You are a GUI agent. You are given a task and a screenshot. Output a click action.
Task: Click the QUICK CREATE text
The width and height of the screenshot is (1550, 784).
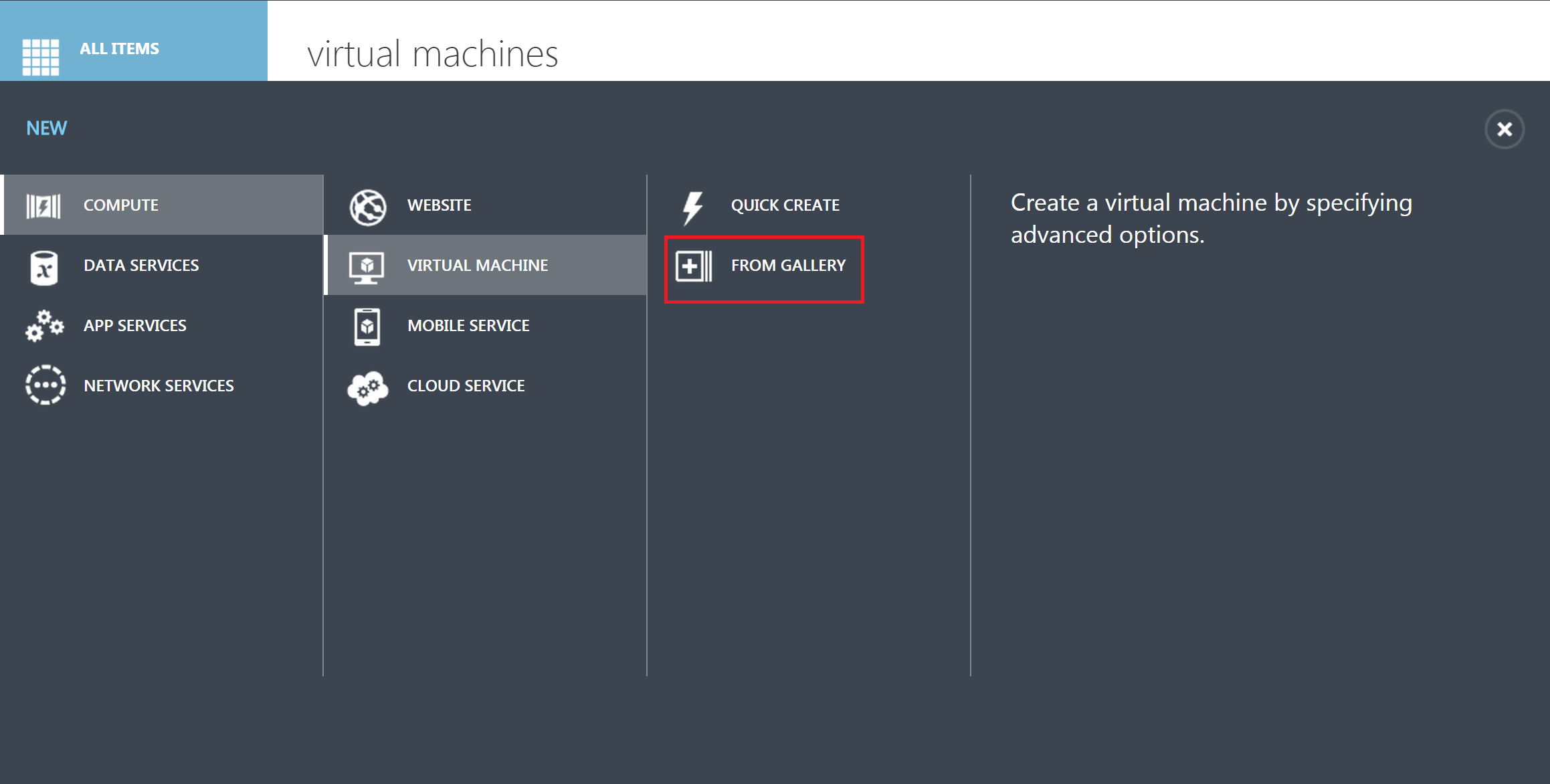click(x=785, y=205)
